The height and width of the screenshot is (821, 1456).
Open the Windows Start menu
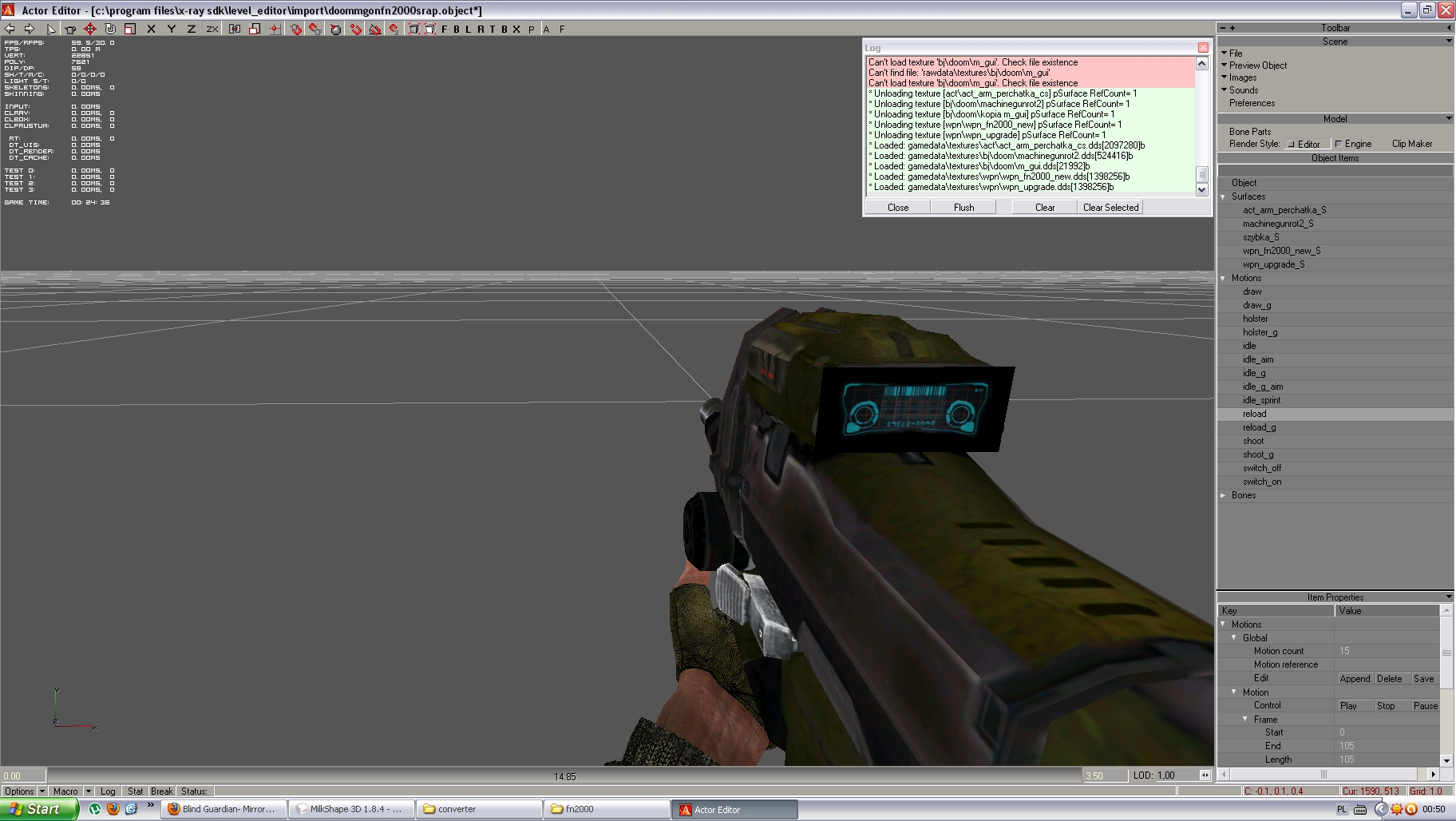(39, 809)
